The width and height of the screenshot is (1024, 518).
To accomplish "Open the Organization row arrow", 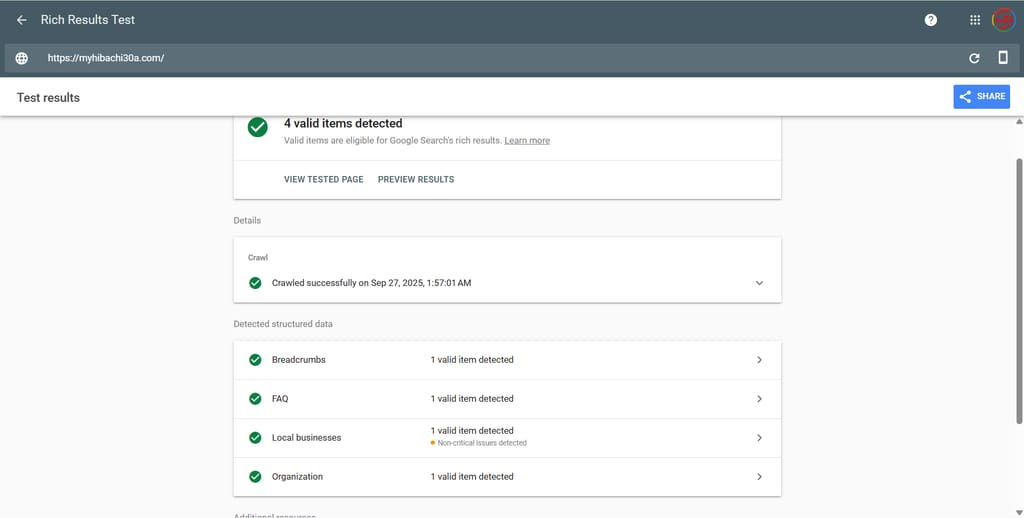I will (759, 477).
